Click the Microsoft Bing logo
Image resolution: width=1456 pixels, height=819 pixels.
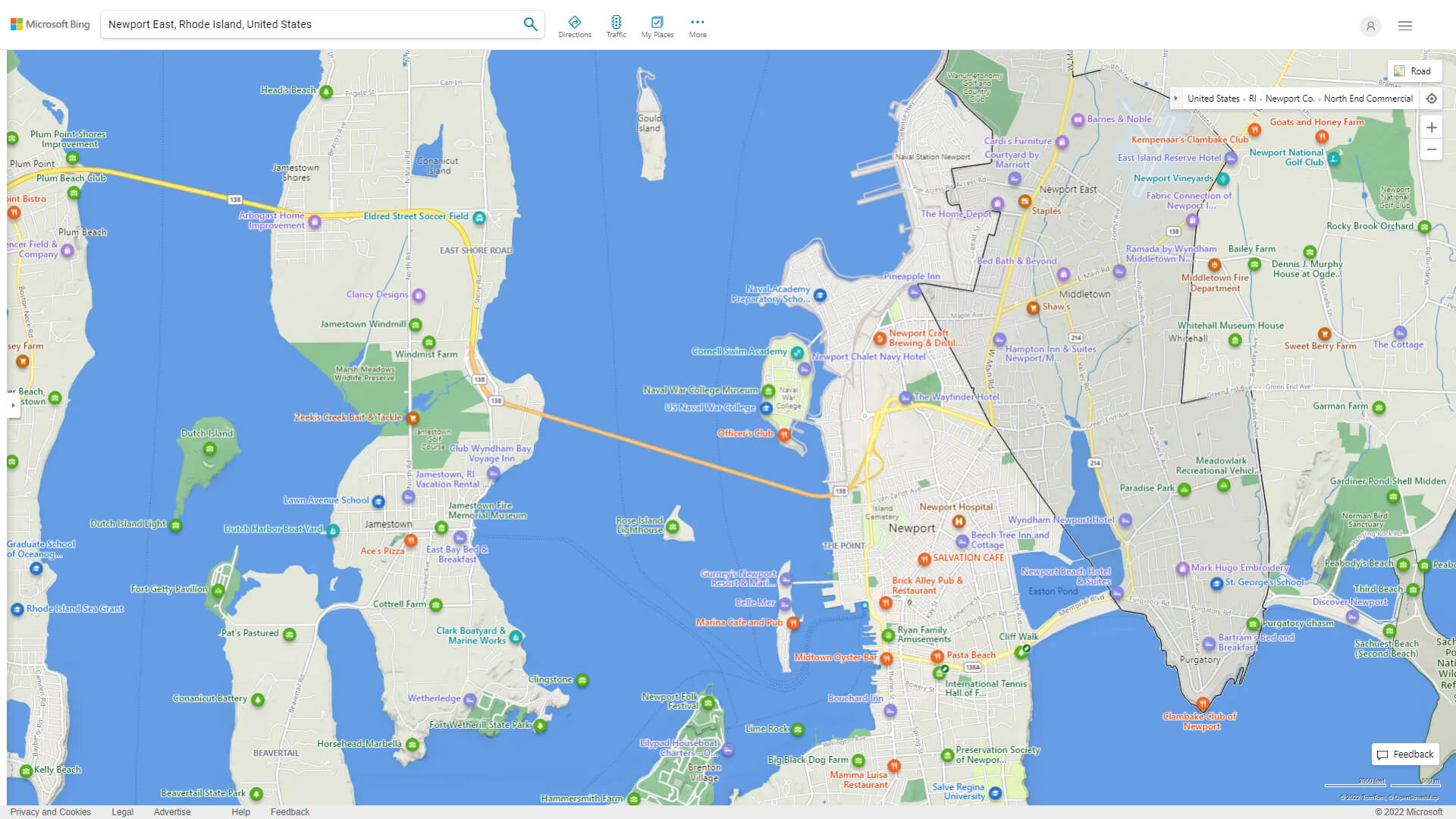[x=50, y=24]
